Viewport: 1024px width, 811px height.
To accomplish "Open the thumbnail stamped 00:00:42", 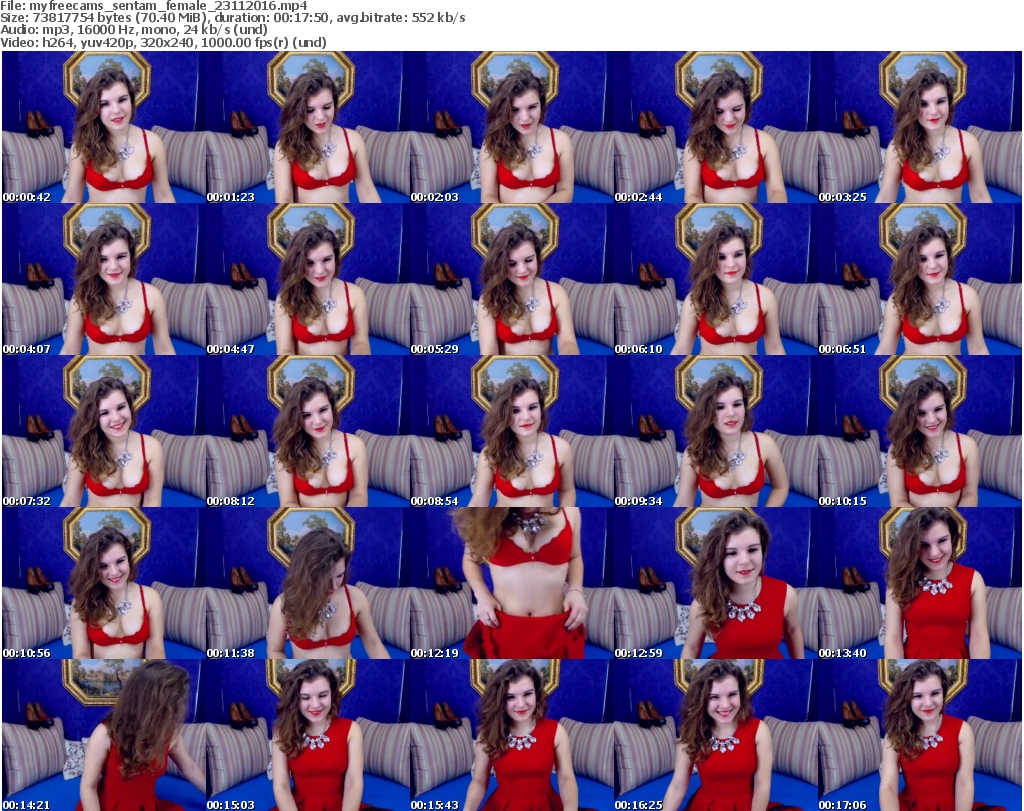I will tap(104, 127).
